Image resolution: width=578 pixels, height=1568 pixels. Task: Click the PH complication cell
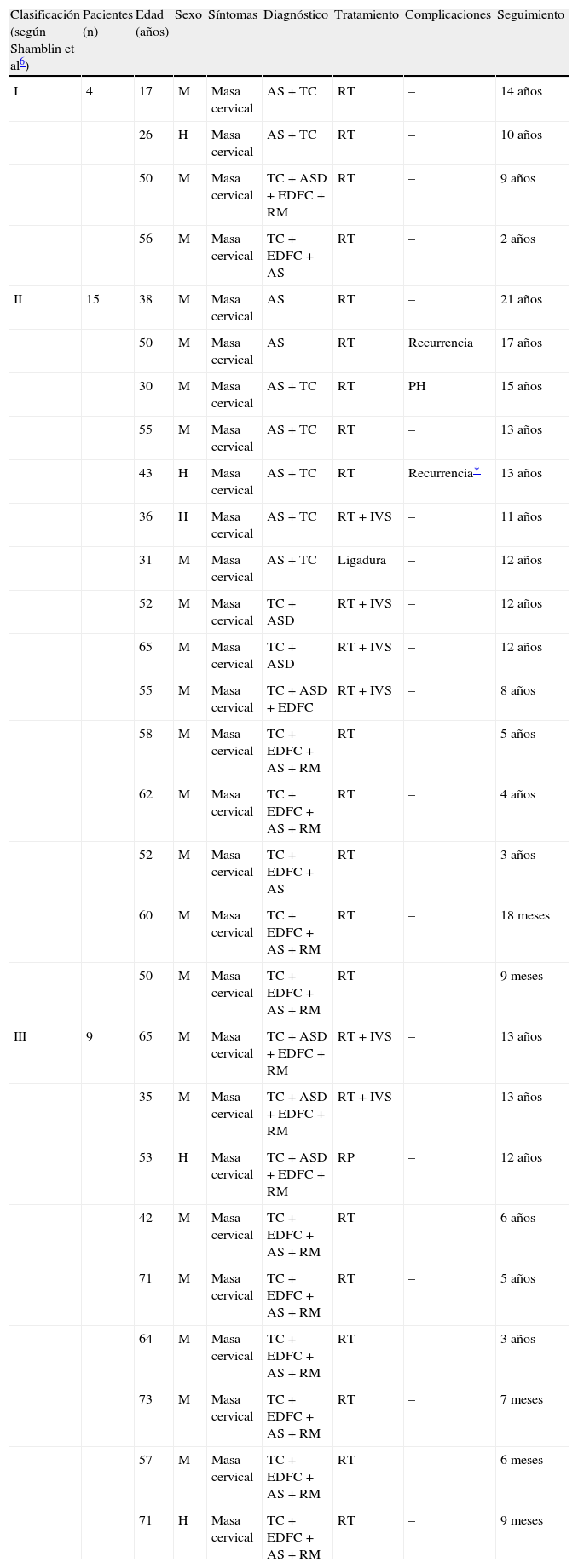click(x=417, y=386)
